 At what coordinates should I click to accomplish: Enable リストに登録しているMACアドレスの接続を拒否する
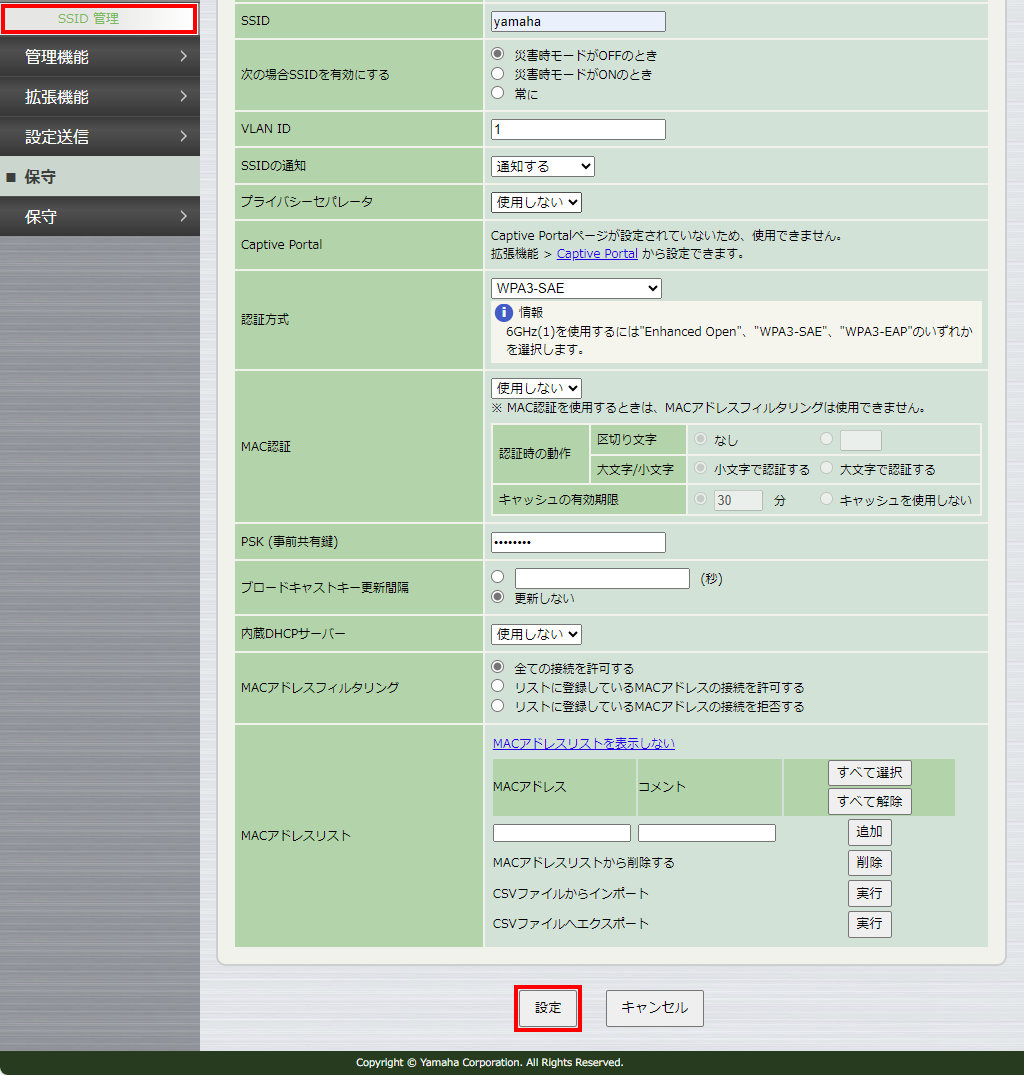pos(497,705)
